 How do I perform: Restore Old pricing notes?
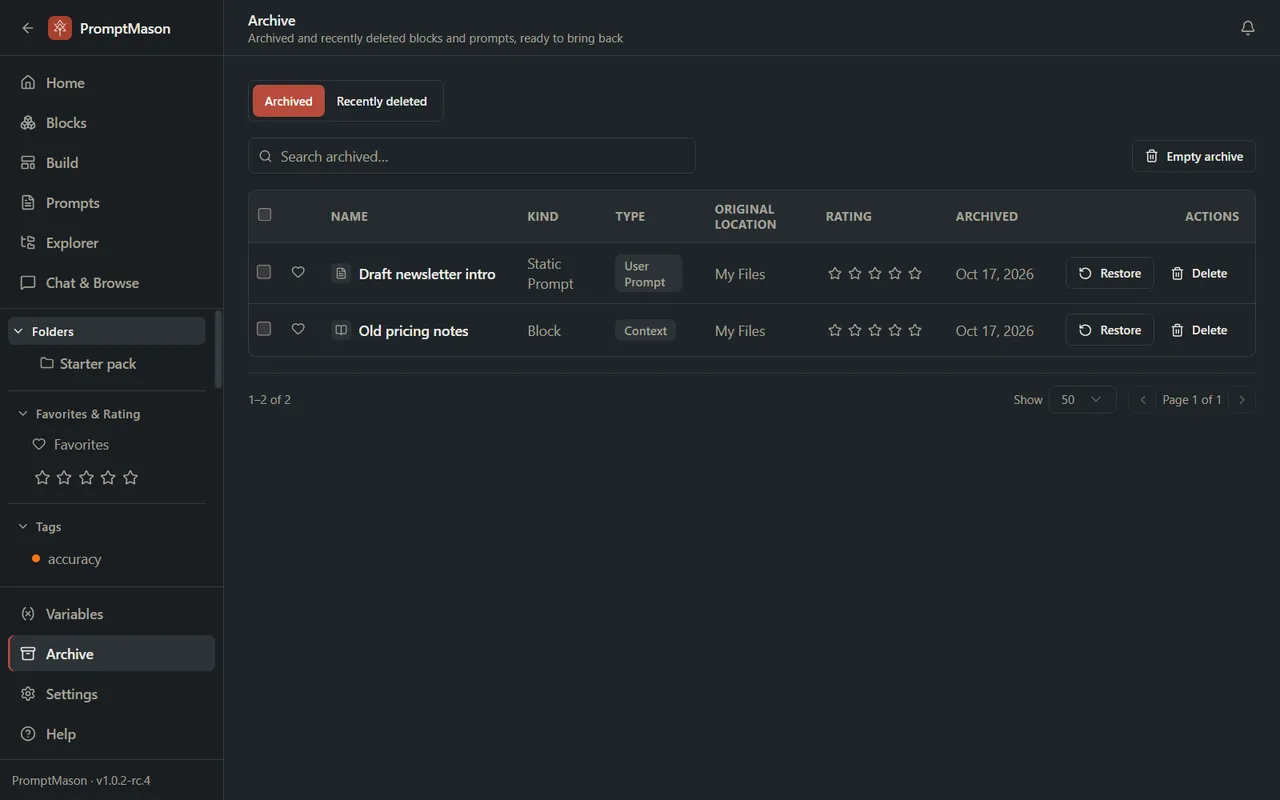tap(1110, 330)
